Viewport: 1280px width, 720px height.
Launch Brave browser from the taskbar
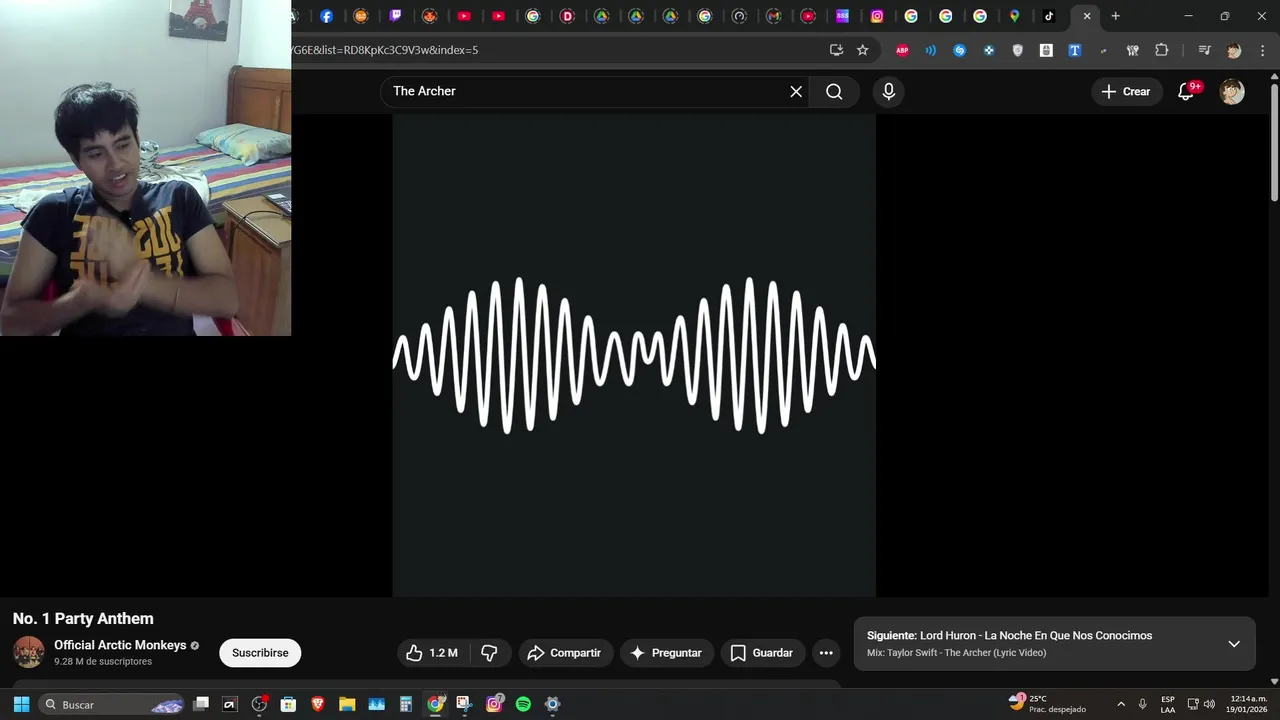[318, 704]
